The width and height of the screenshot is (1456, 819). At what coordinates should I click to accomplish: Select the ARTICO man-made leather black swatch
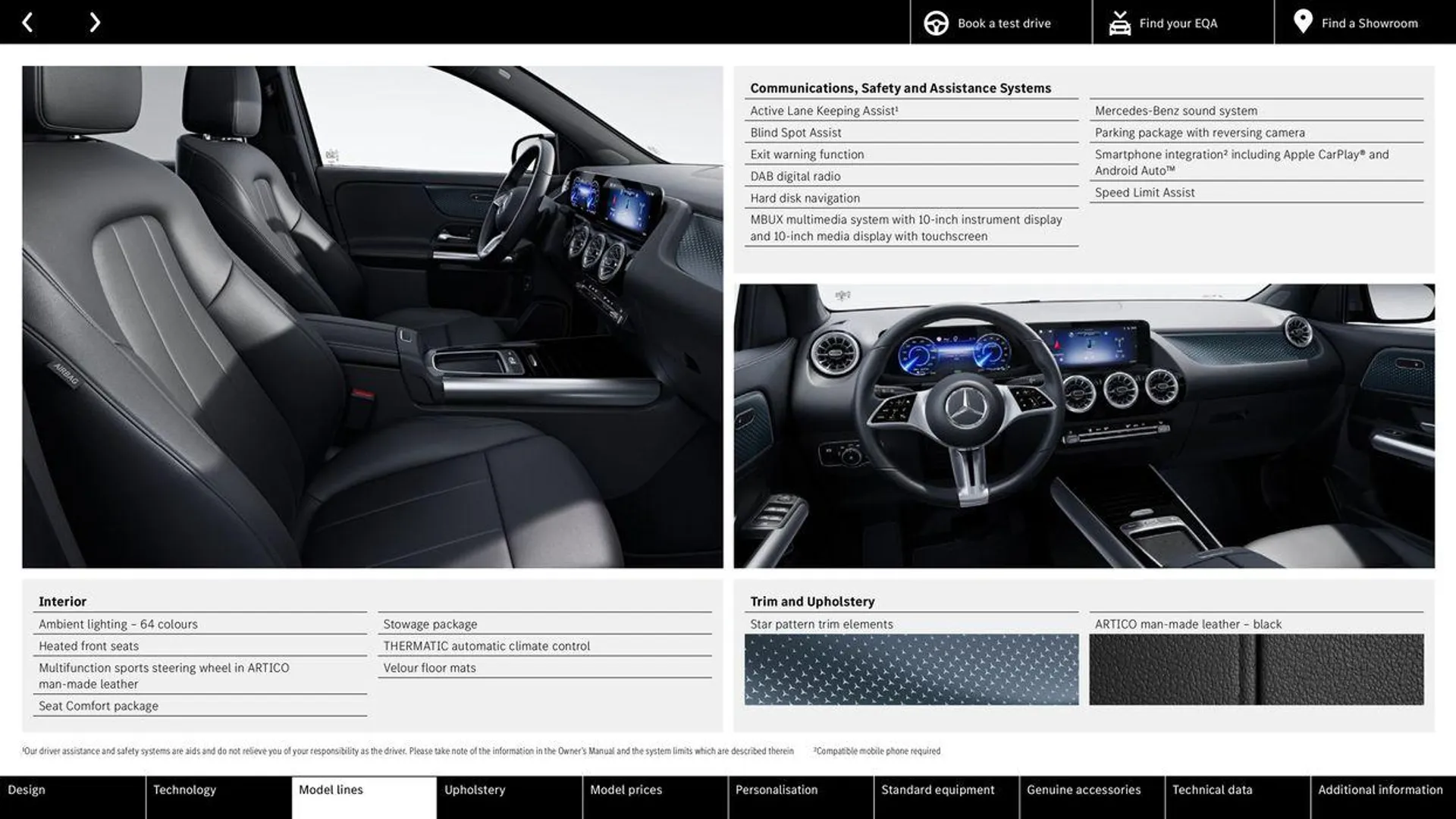[x=1255, y=669]
